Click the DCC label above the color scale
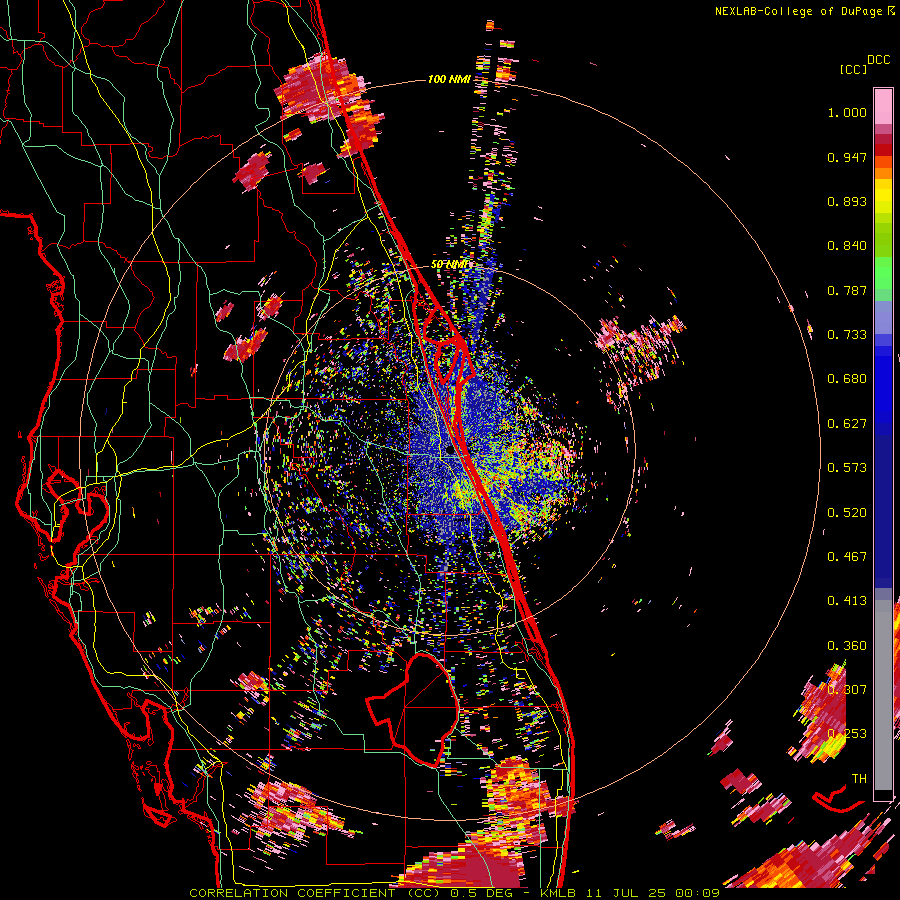The height and width of the screenshot is (900, 900). (878, 60)
